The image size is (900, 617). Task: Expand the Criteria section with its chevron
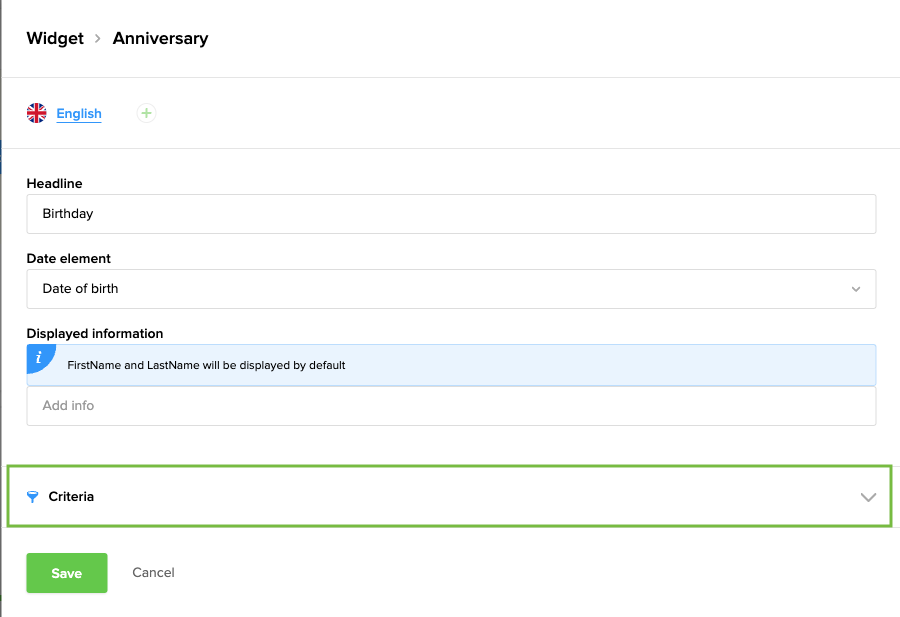click(x=868, y=497)
